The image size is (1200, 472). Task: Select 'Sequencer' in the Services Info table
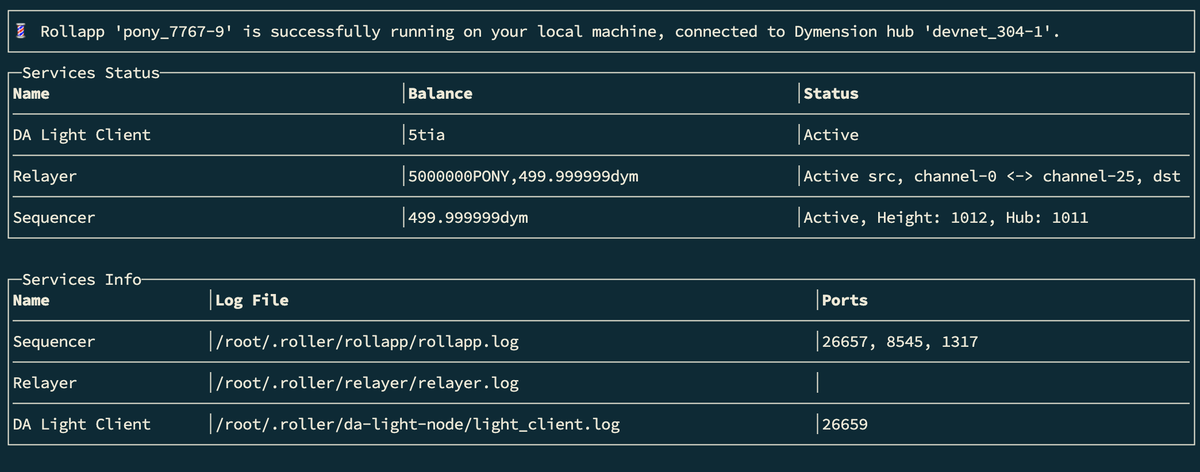tap(54, 341)
